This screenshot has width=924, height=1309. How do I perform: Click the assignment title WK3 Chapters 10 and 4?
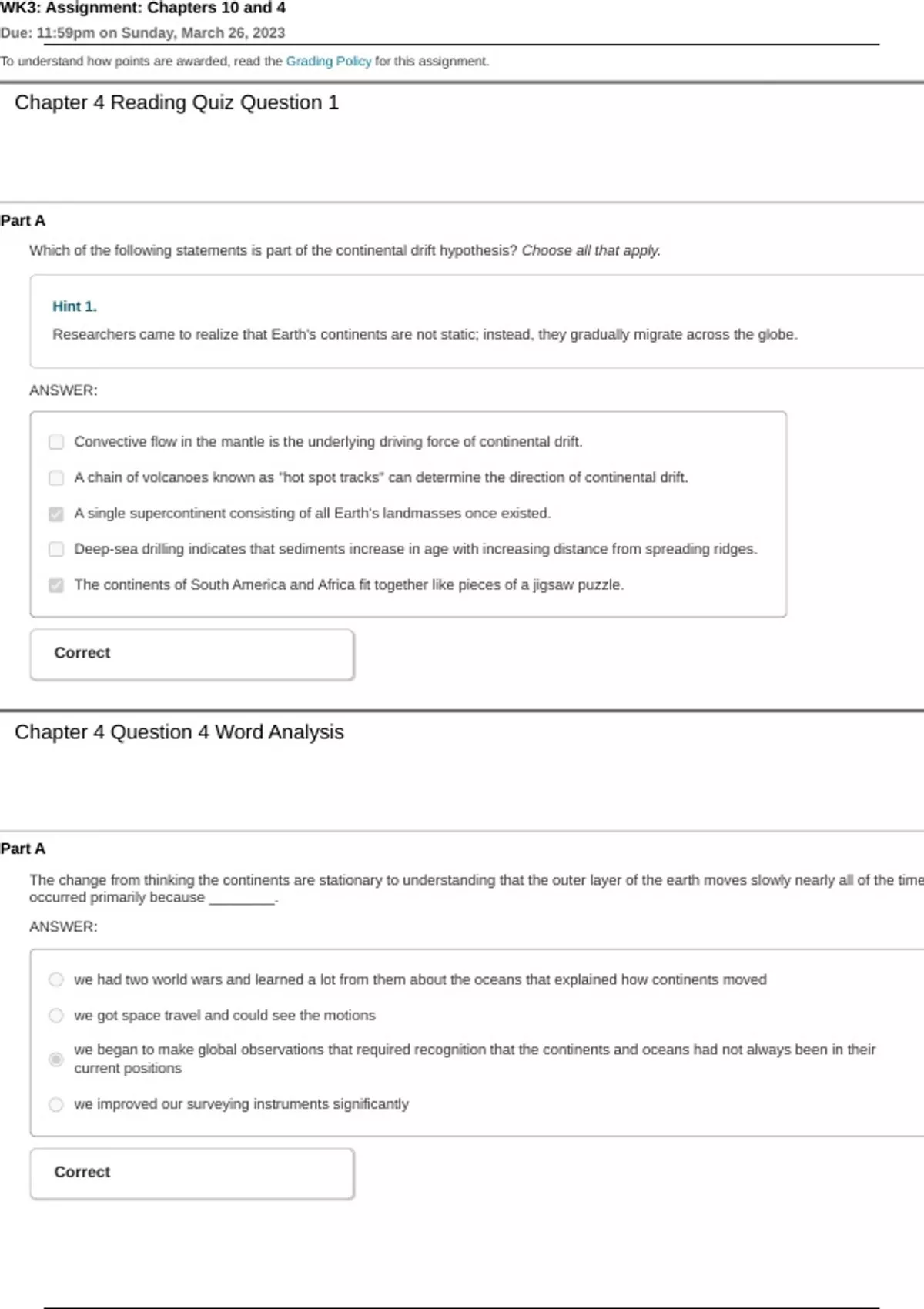point(143,8)
